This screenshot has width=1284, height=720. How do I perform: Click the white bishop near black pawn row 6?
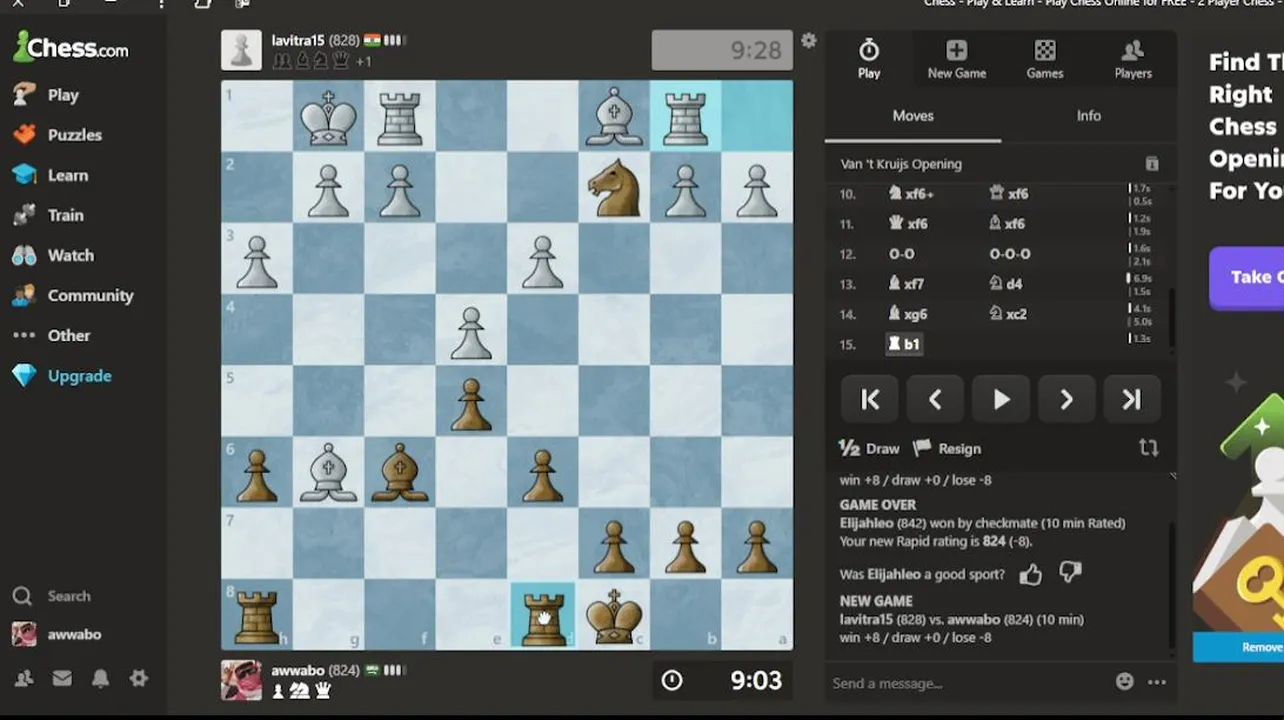tap(328, 473)
